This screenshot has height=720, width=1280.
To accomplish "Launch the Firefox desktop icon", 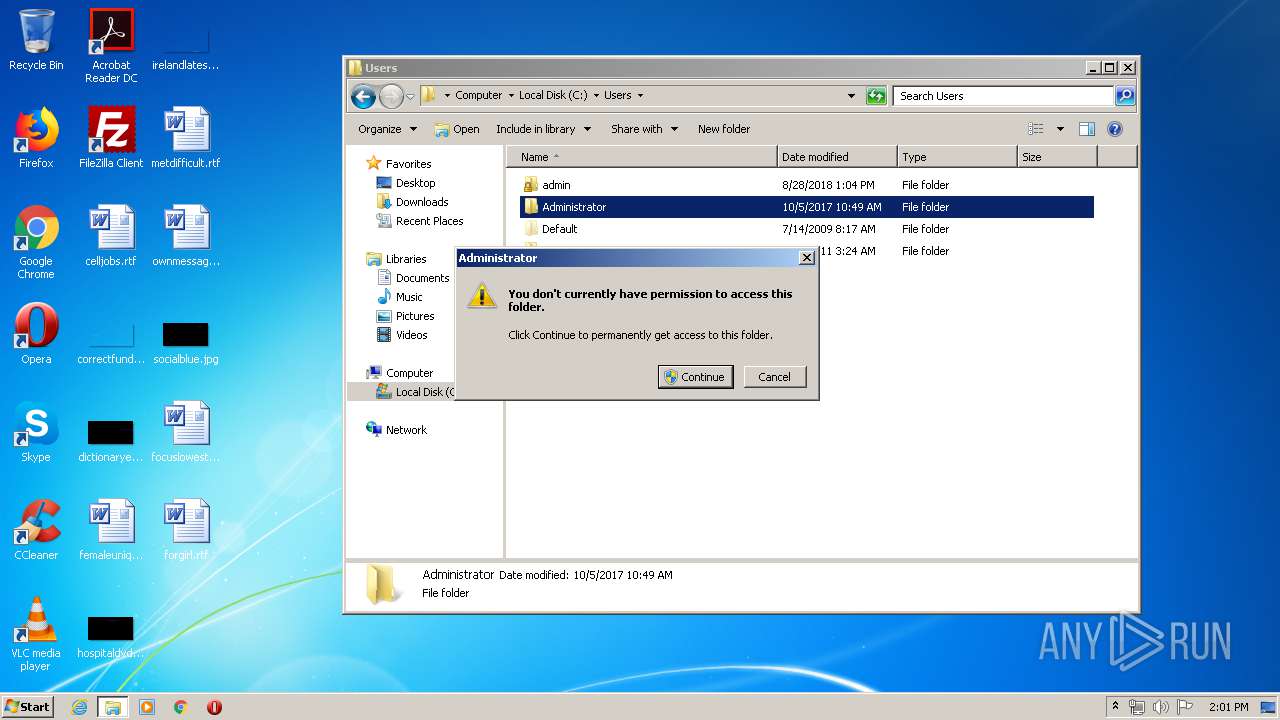I will tap(36, 138).
